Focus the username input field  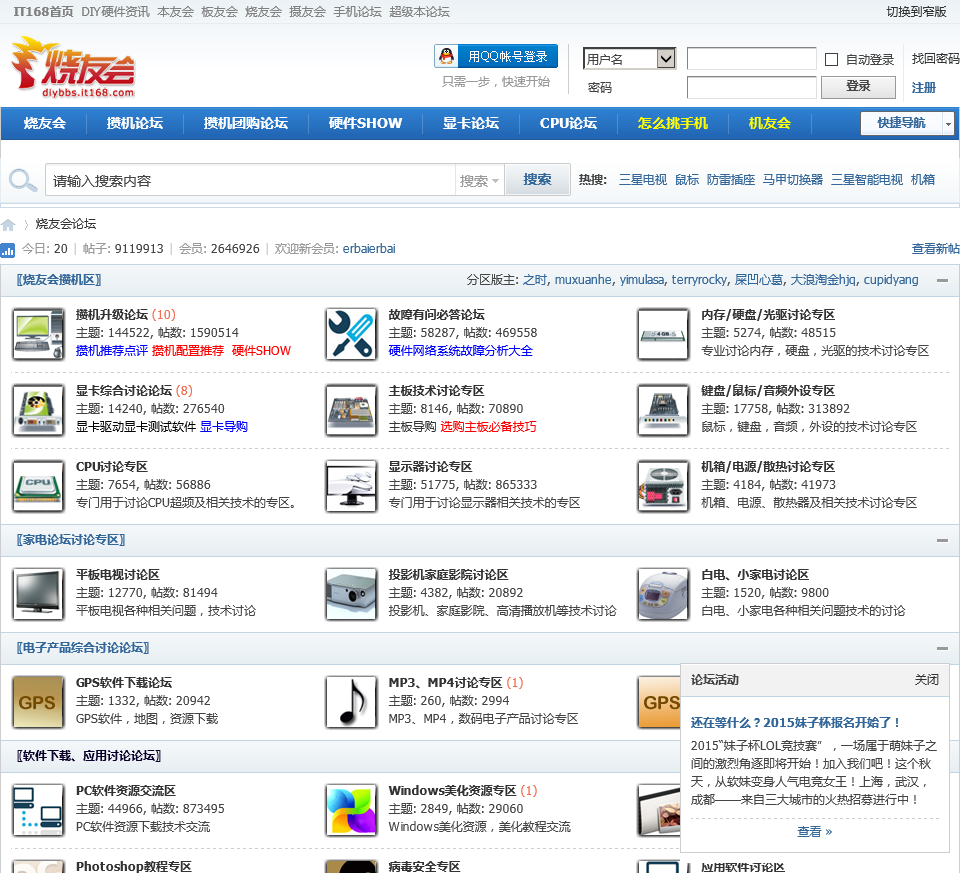(752, 59)
